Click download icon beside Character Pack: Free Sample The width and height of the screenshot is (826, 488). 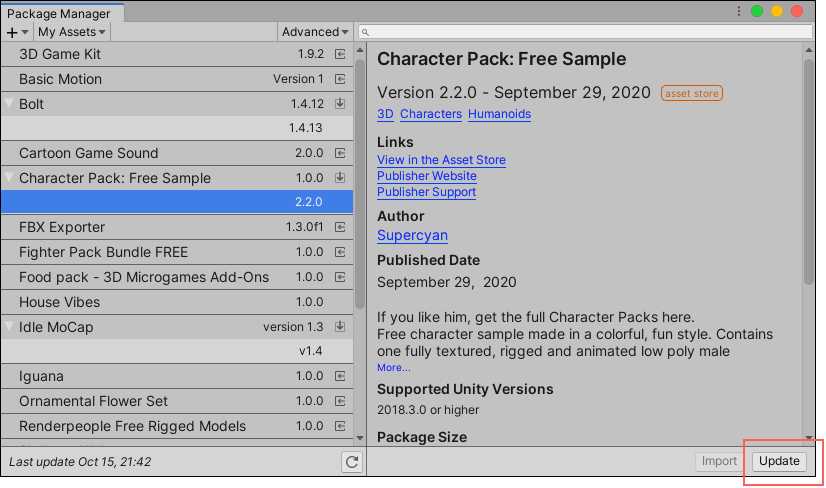[340, 178]
